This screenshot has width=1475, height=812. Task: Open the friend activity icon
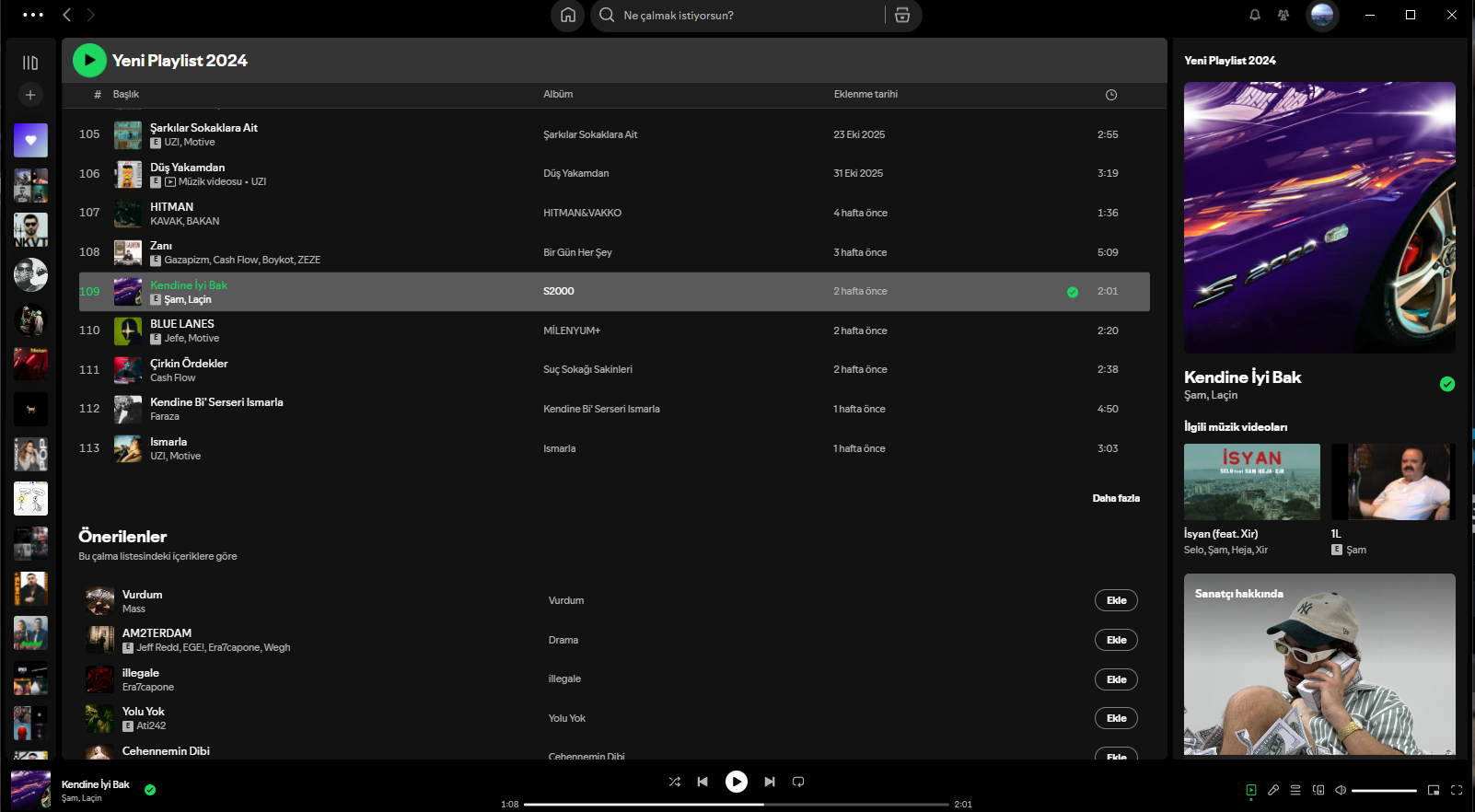click(1283, 15)
